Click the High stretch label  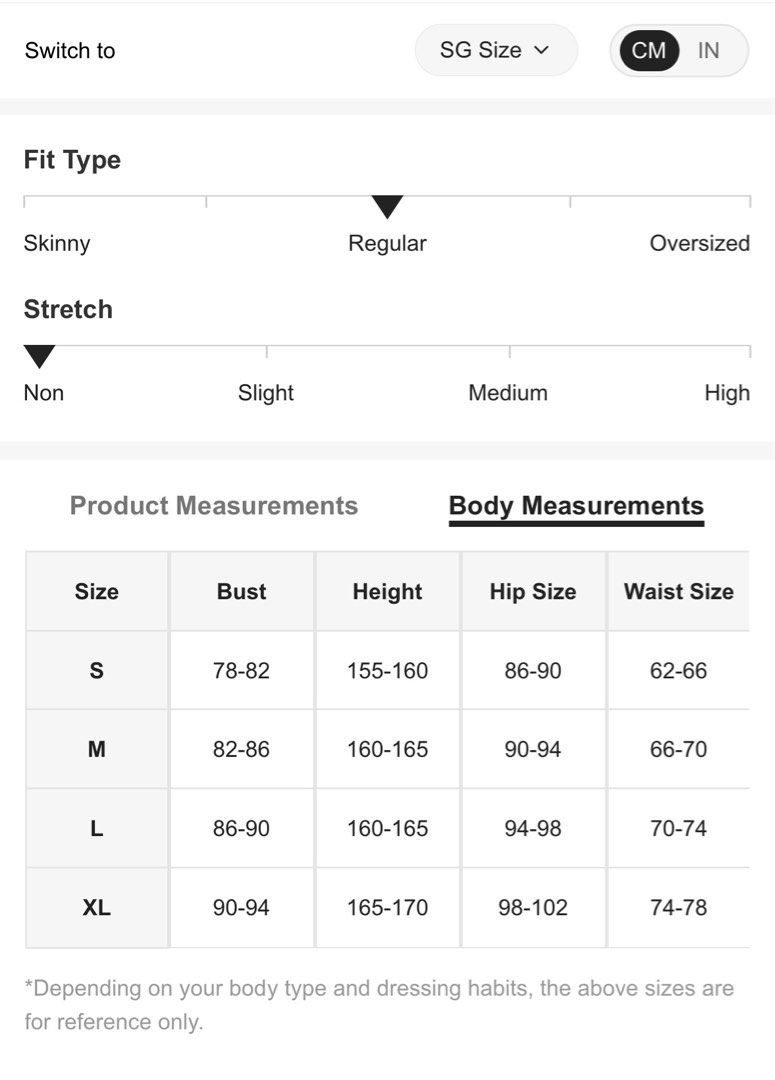pyautogui.click(x=727, y=393)
